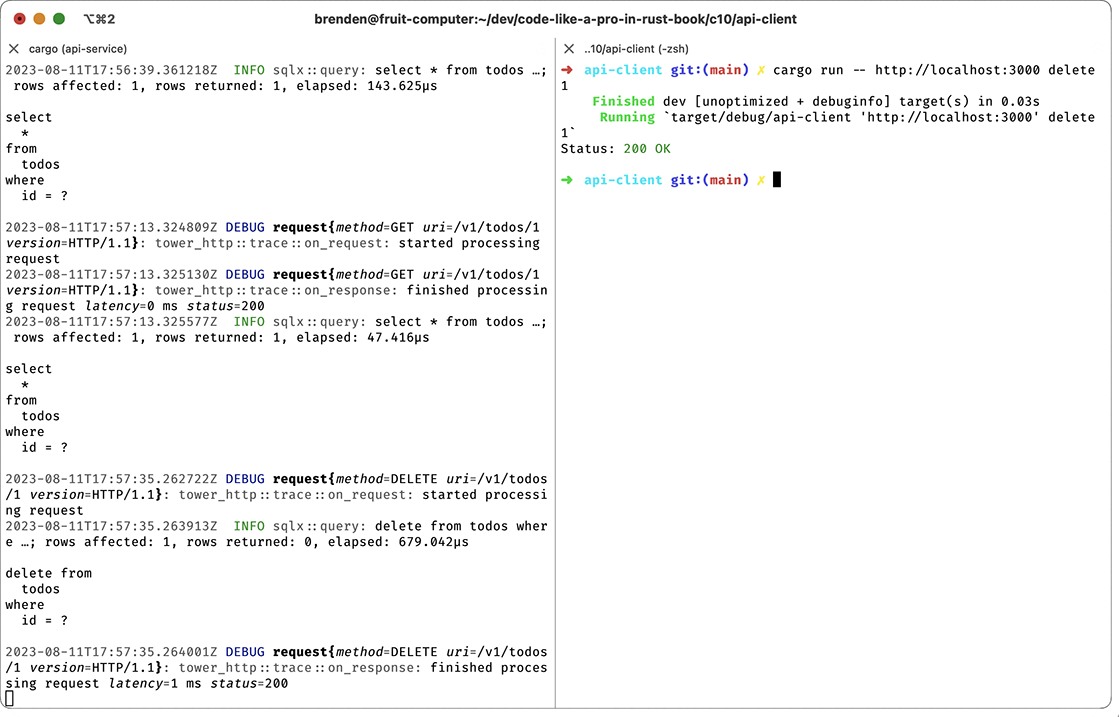1119x717 pixels.
Task: Click 'latency=0 ms' in GET response log
Action: point(131,305)
